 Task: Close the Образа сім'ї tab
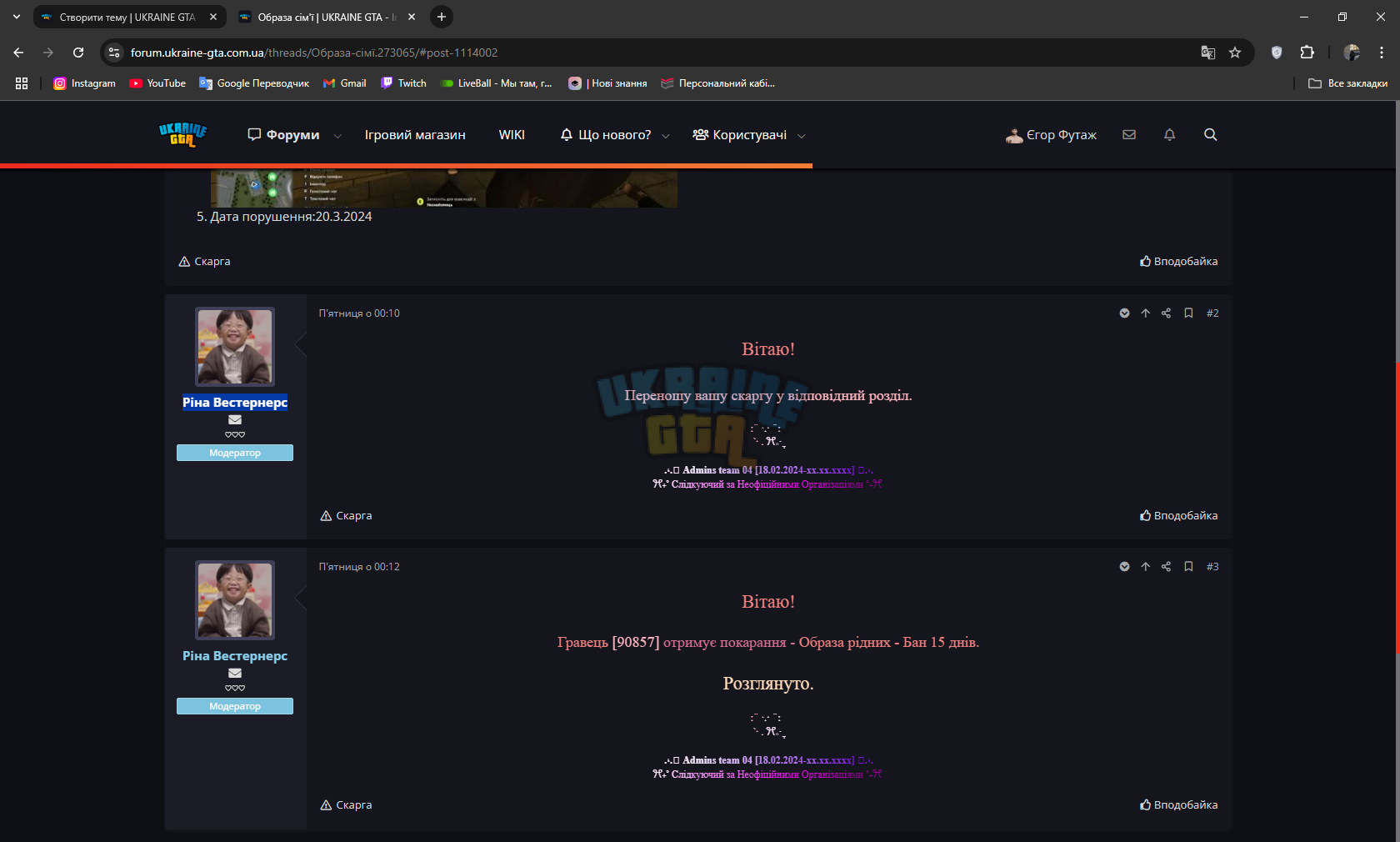[412, 17]
